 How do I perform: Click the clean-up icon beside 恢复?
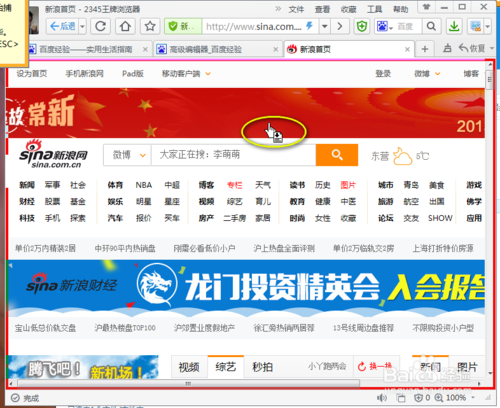point(447,49)
